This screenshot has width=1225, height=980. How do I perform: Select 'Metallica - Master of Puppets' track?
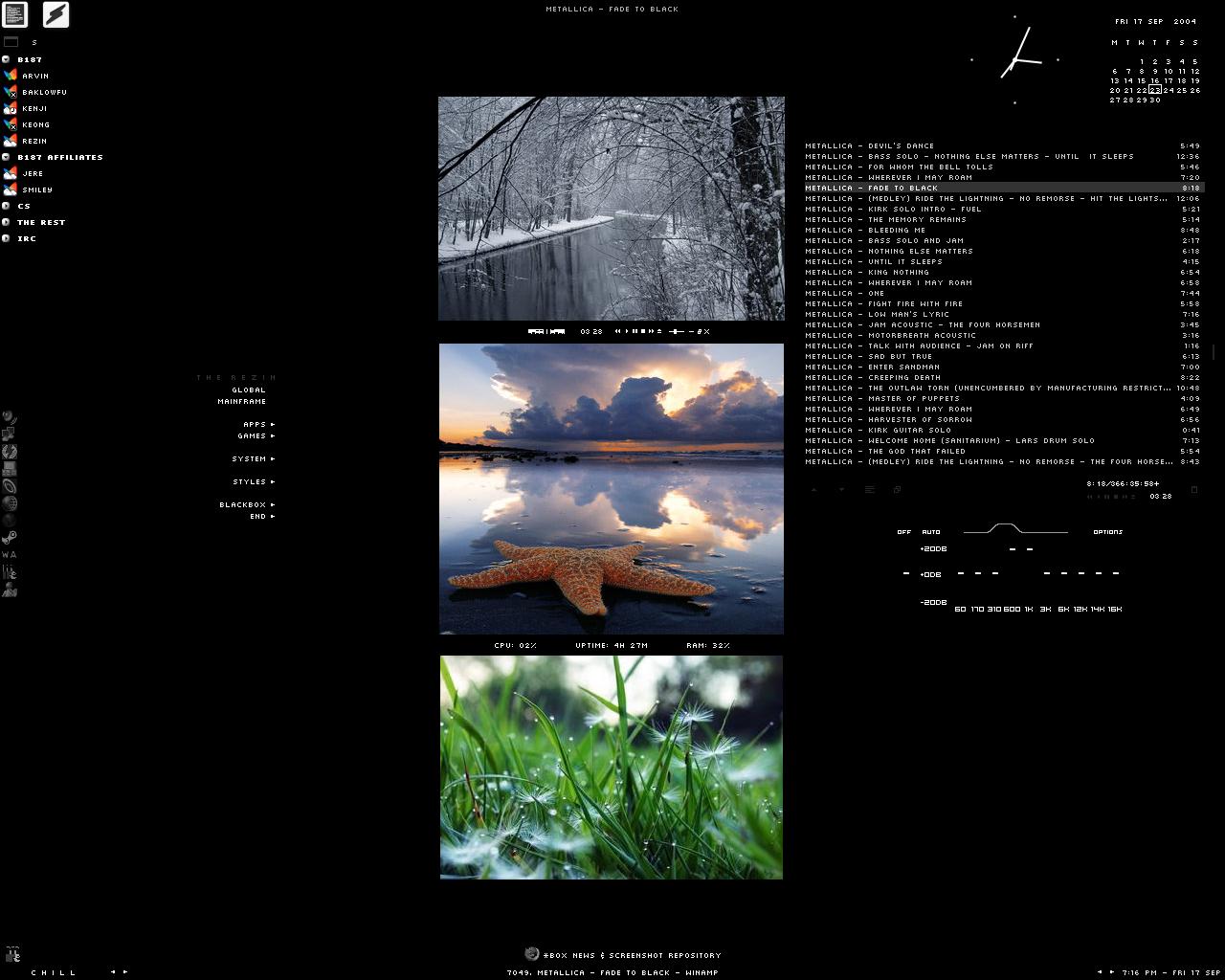(1002, 398)
